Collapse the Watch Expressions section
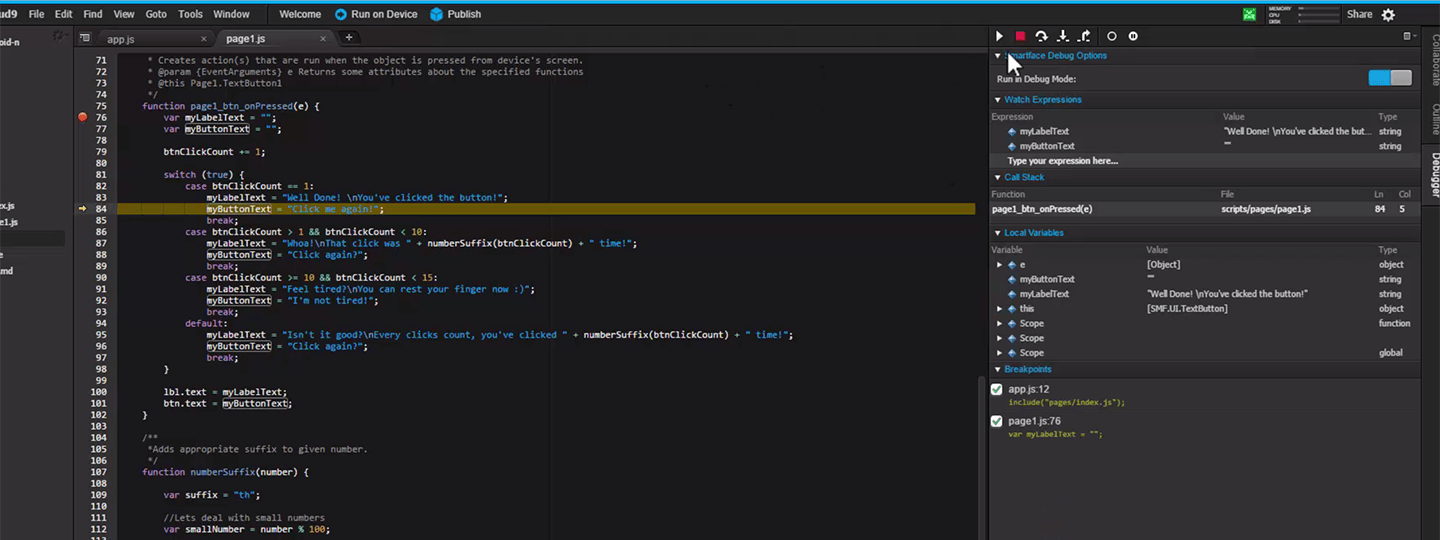 point(997,100)
